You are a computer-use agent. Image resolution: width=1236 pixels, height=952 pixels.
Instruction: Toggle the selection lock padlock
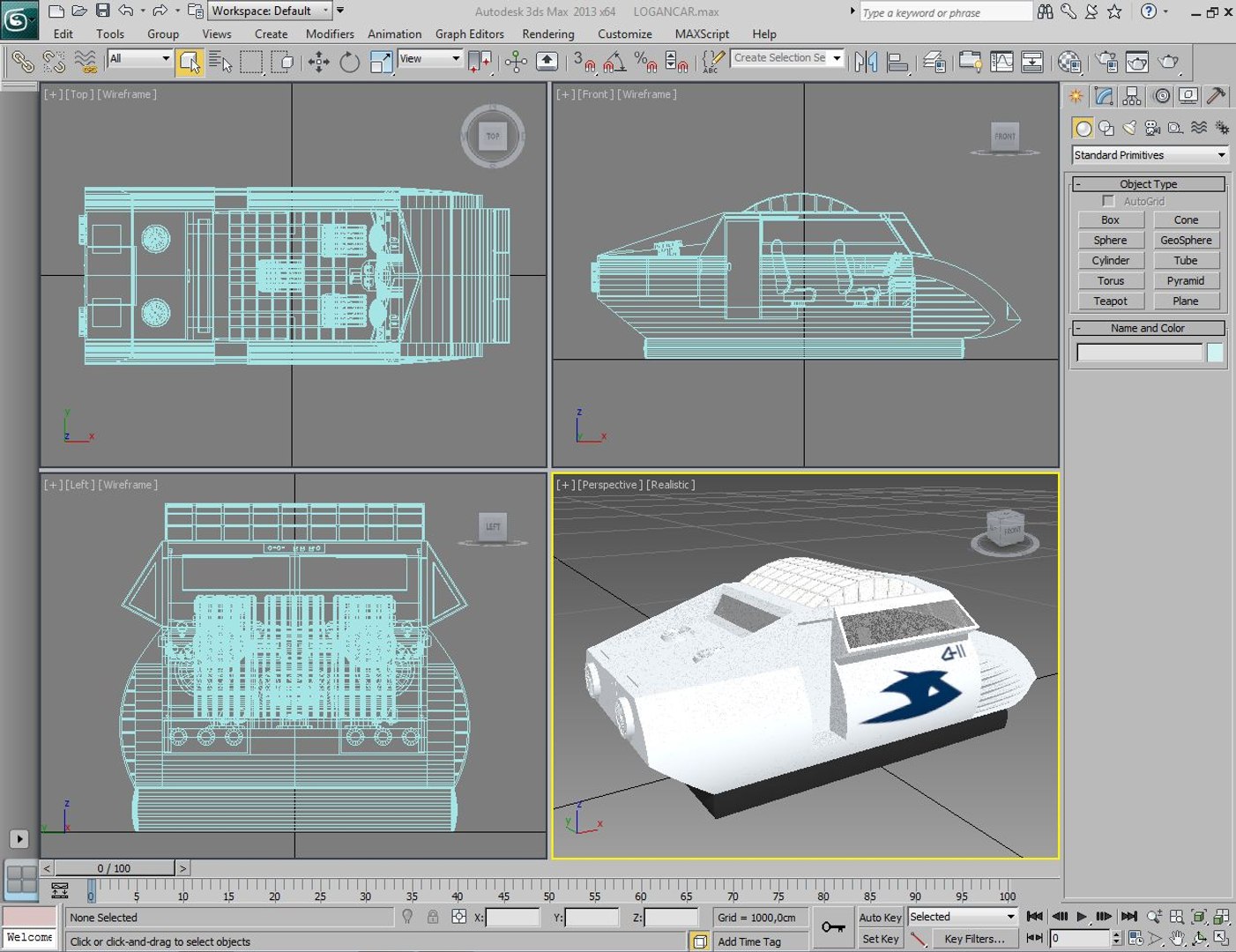point(433,917)
